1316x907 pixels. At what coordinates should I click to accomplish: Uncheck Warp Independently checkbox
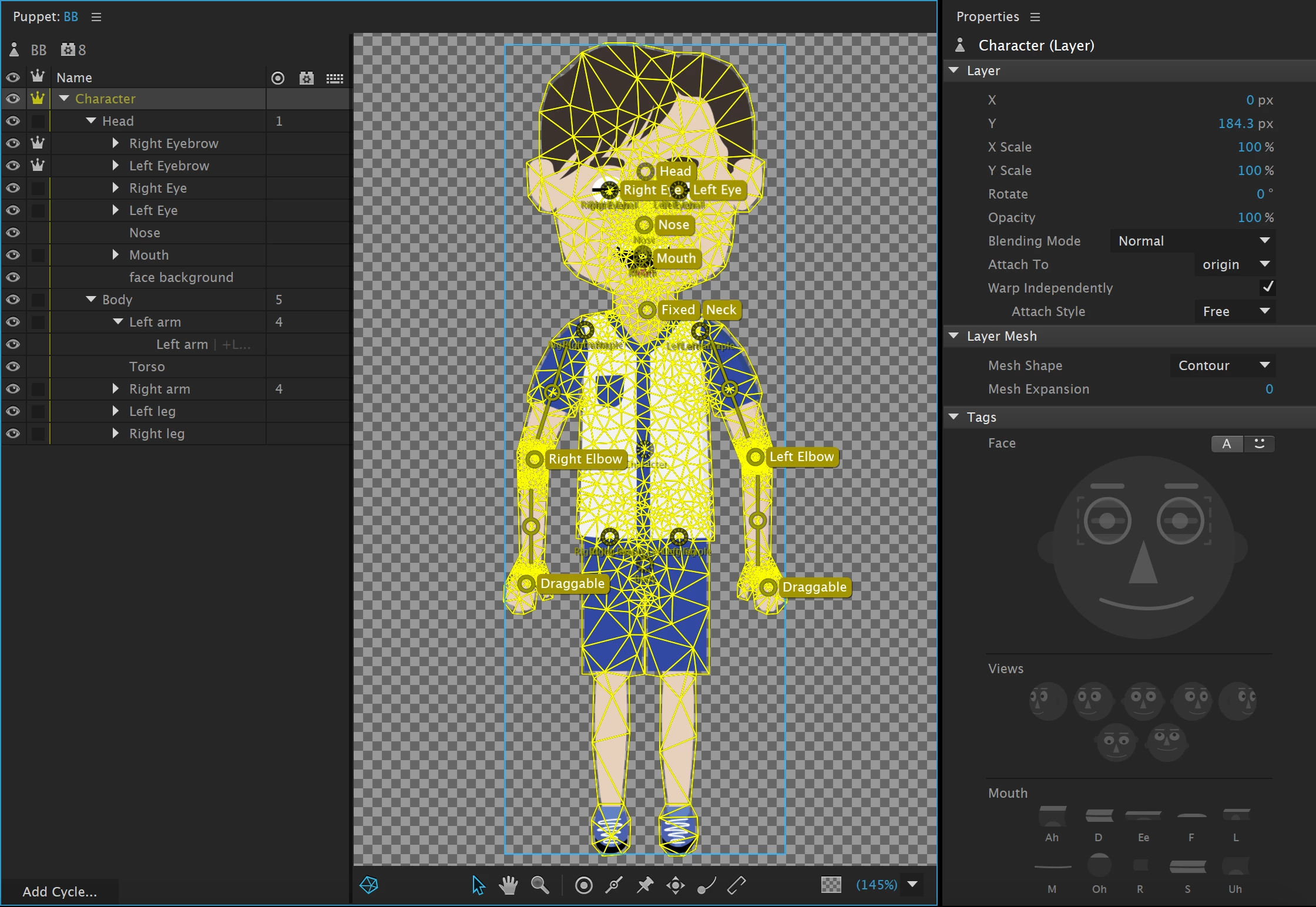point(1267,287)
